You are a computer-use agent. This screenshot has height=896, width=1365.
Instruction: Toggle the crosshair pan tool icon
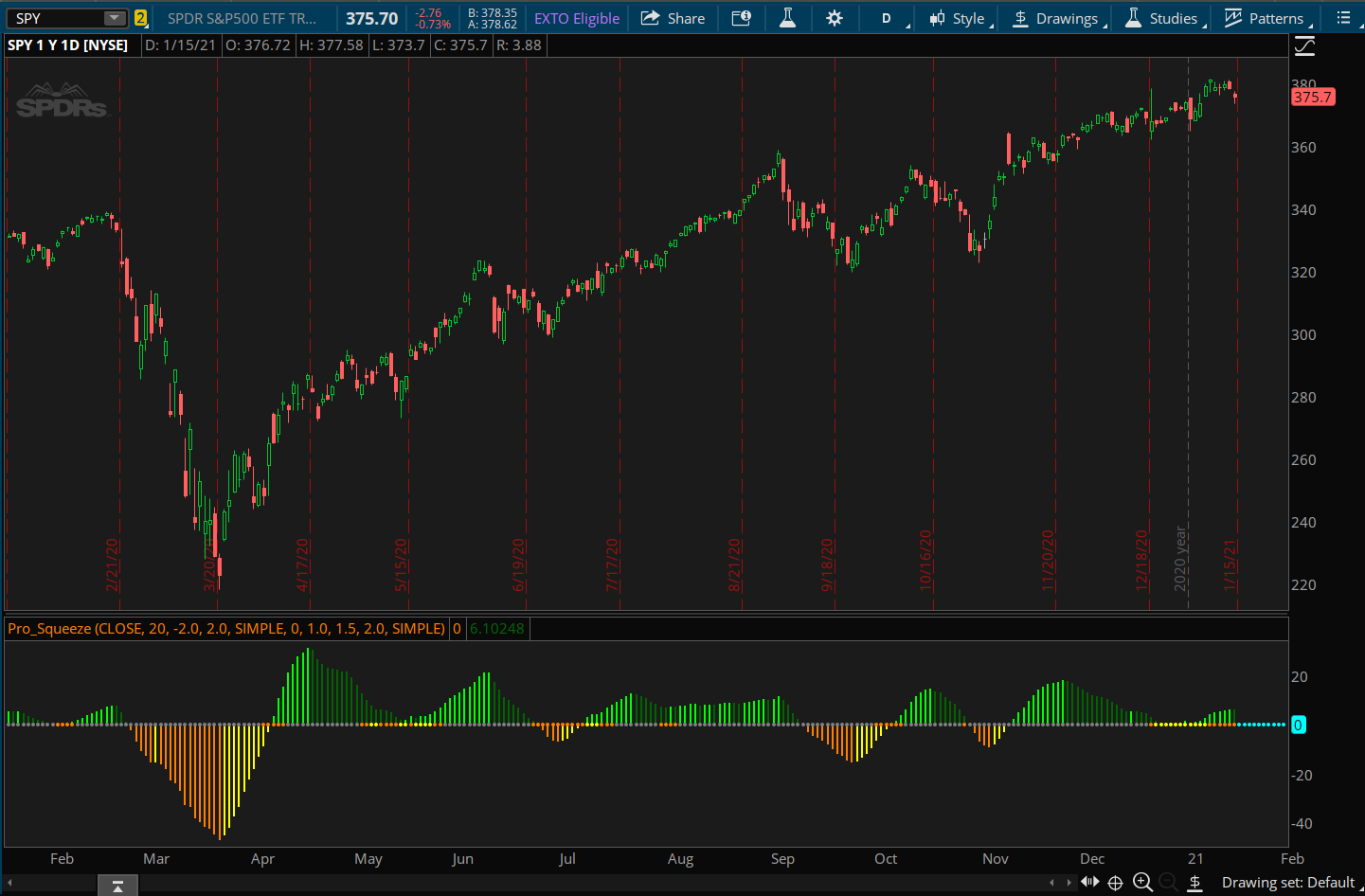(1116, 883)
